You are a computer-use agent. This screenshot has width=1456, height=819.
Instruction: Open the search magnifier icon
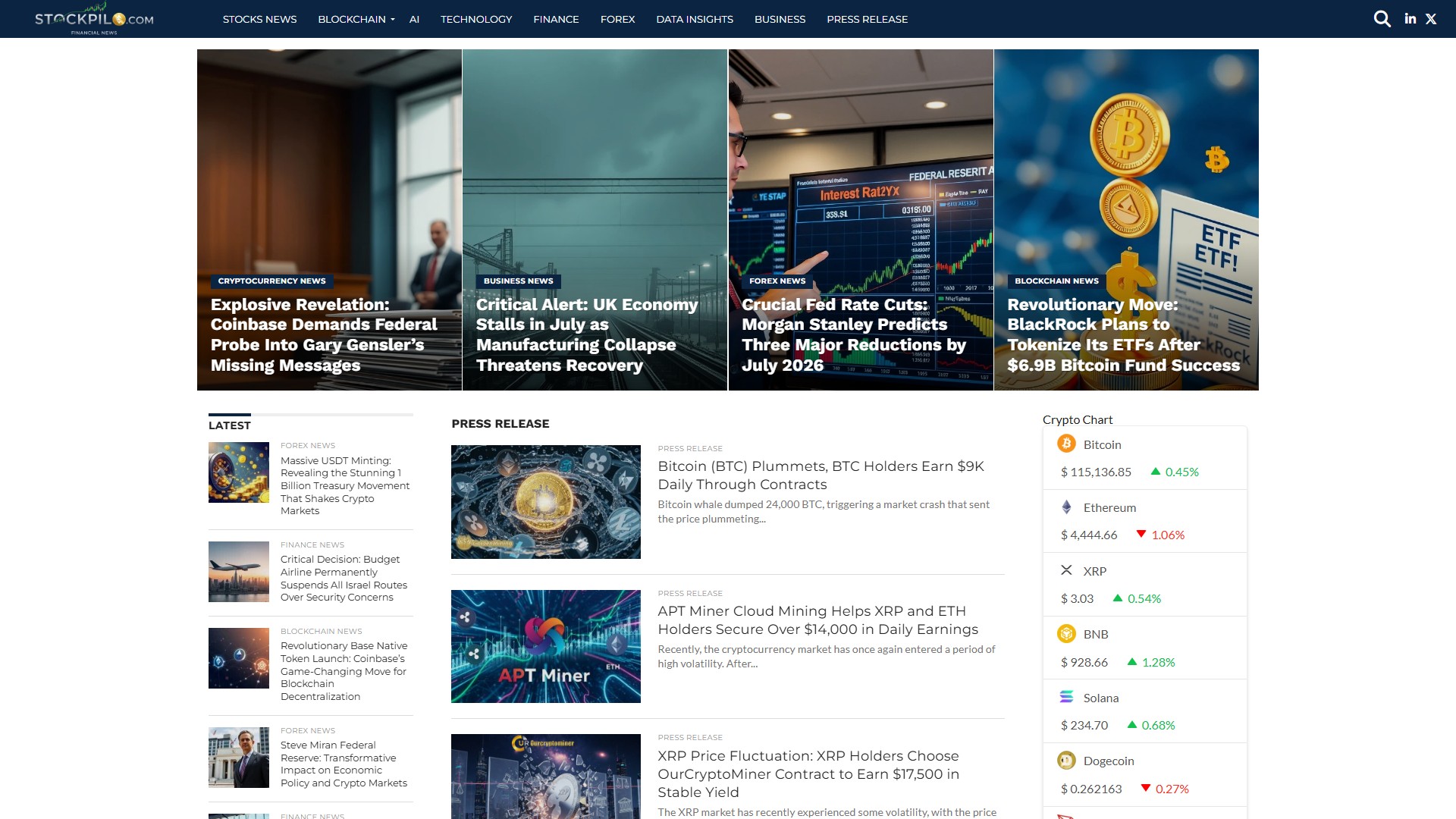coord(1382,19)
